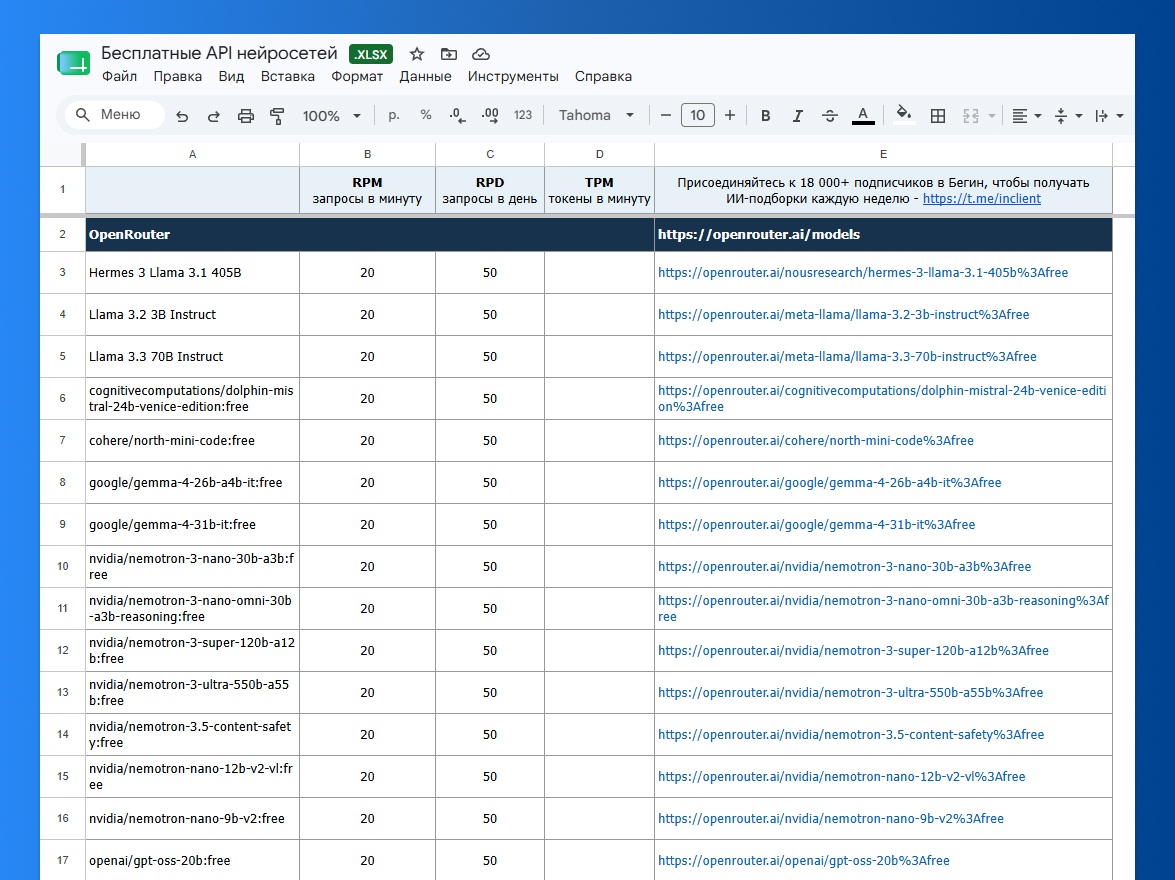This screenshot has height=880, width=1175.
Task: Select the TPM токены в минуту header cell
Action: point(599,190)
